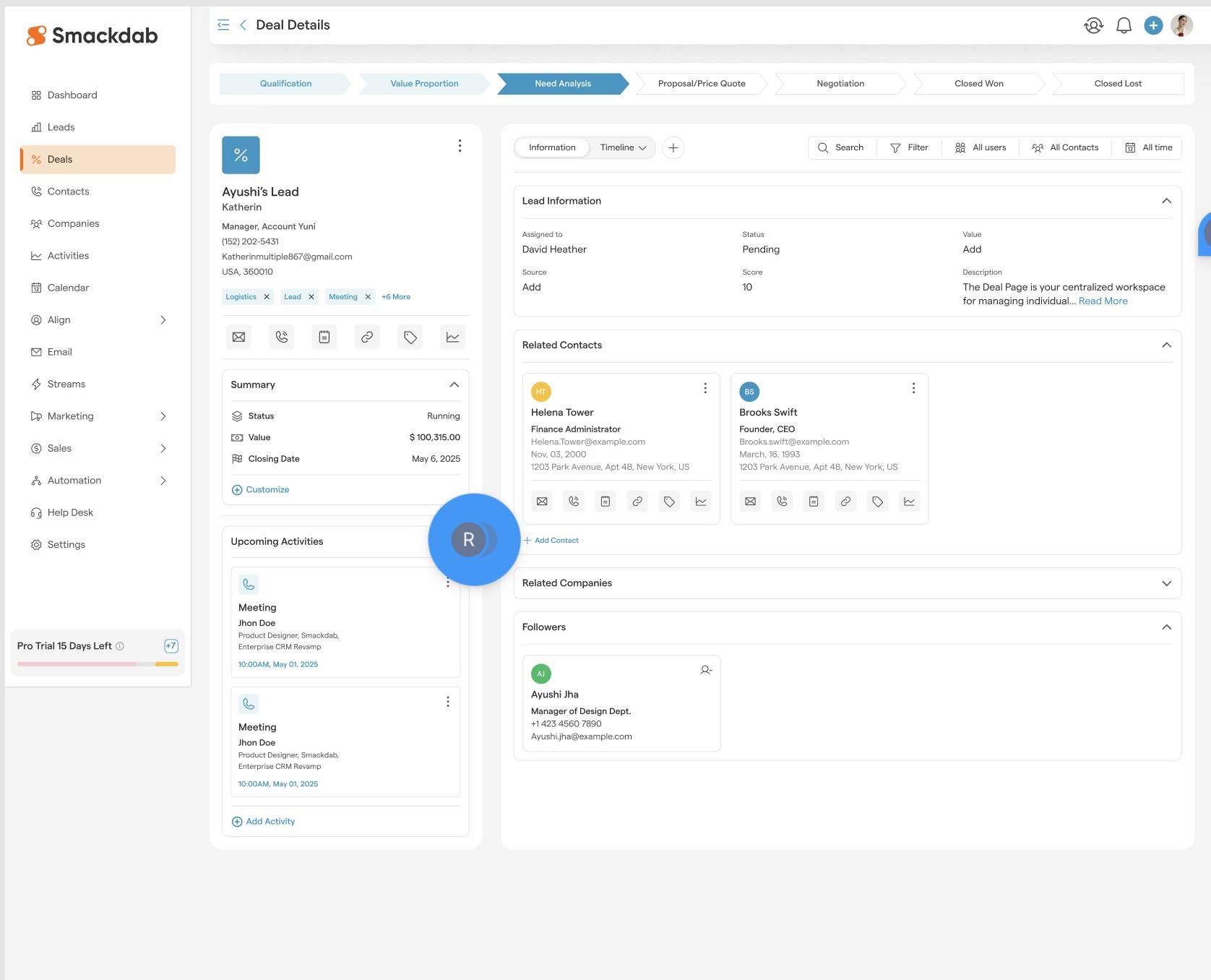This screenshot has height=980, width=1211.
Task: Click the phone call icon in lead card
Action: [x=282, y=337]
